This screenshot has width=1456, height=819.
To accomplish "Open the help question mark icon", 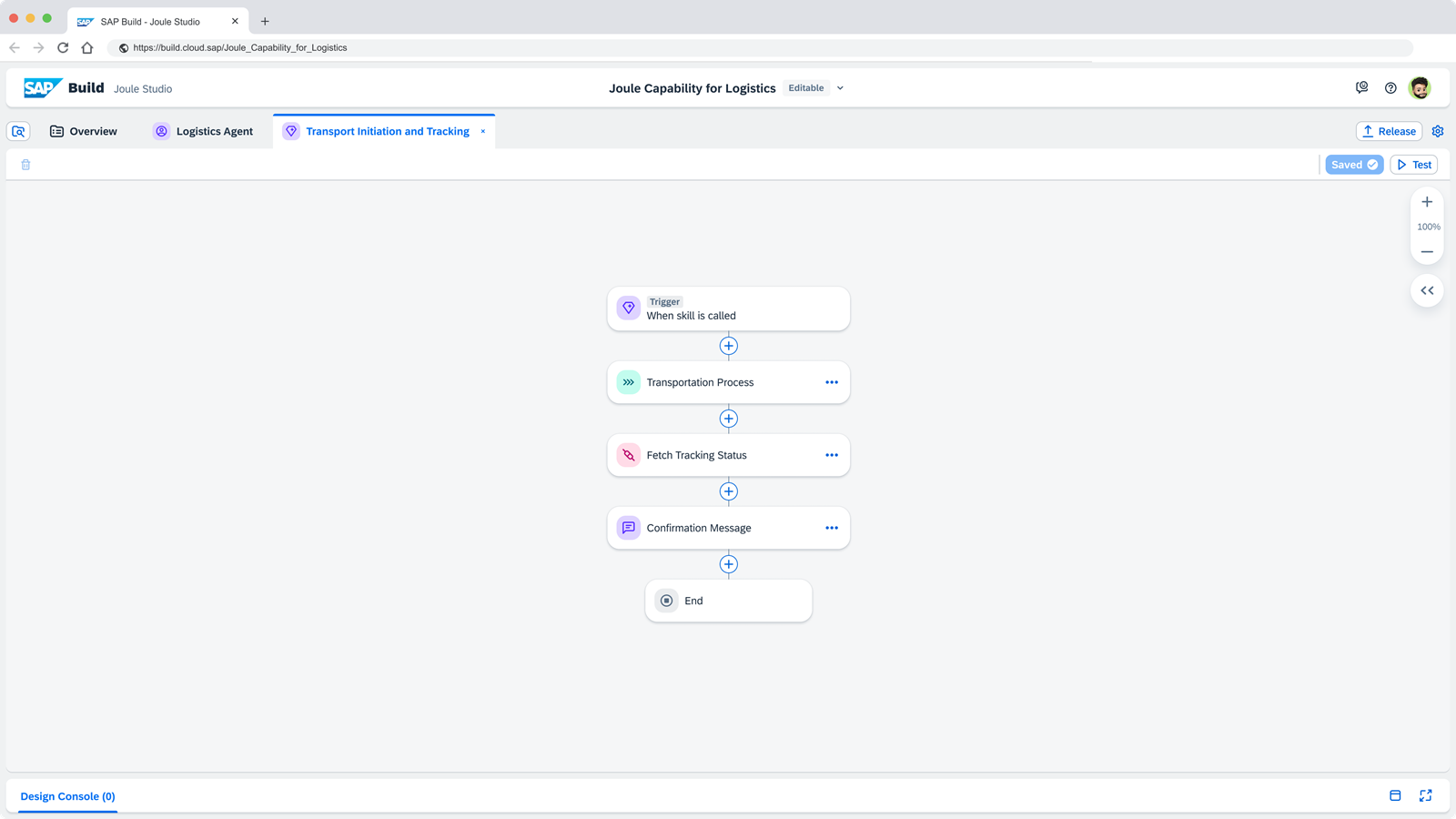I will [x=1390, y=88].
